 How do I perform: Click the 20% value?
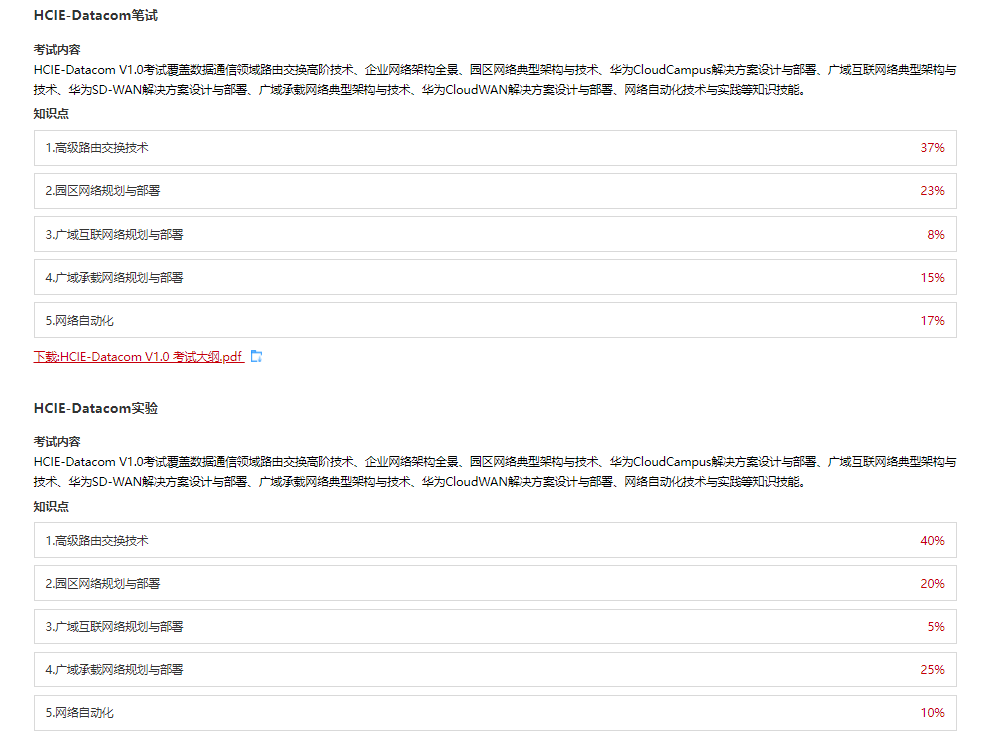pyautogui.click(x=932, y=584)
